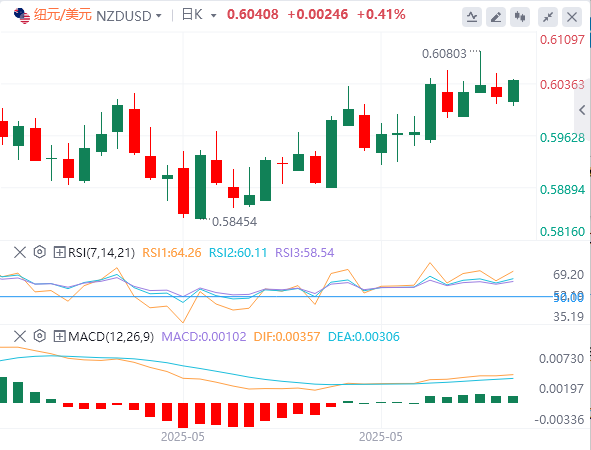Open the indicator line chart tool
Image resolution: width=591 pixels, height=450 pixels.
(472, 17)
